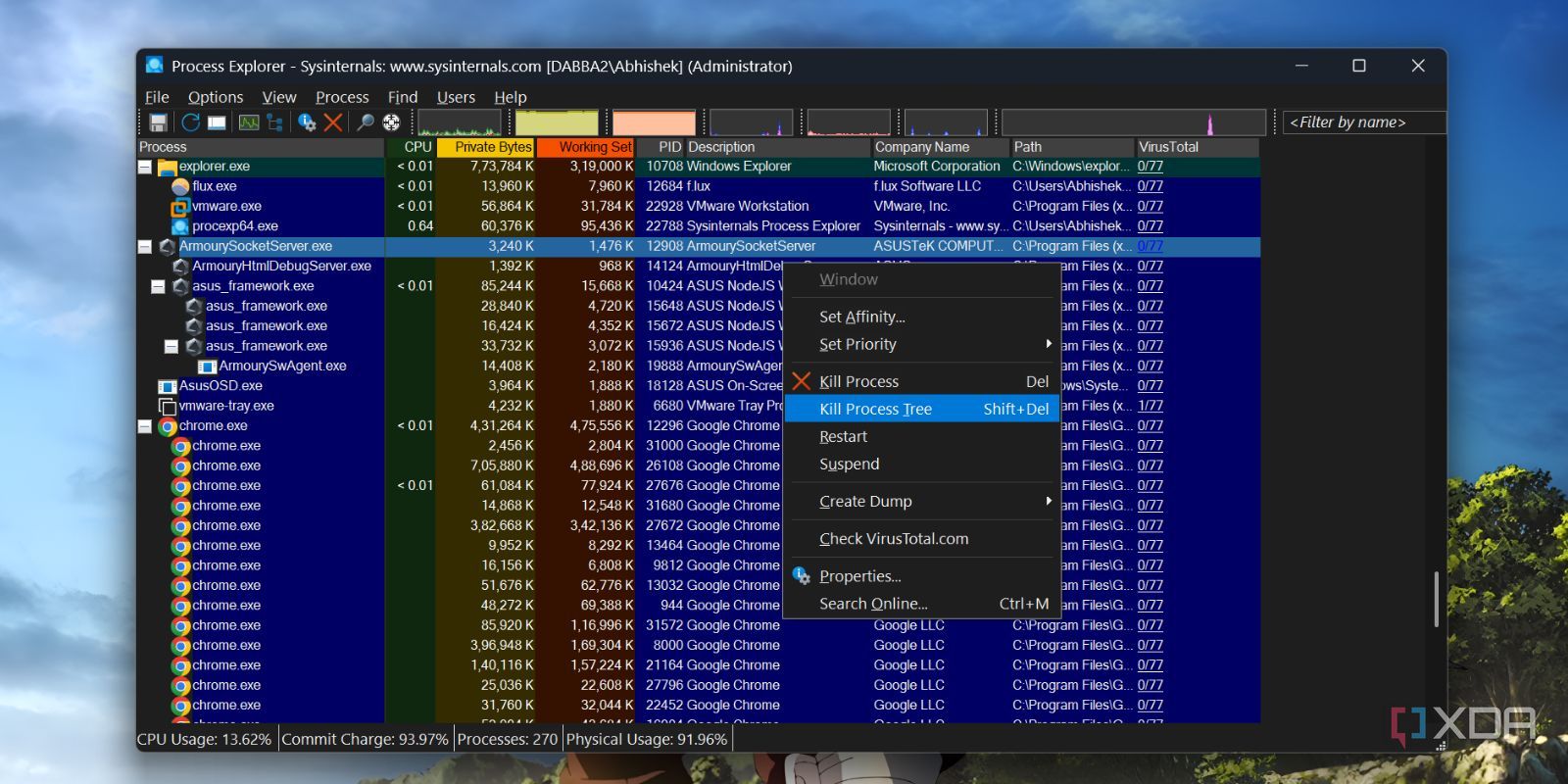Click the Show Process Tree toolbar icon
The height and width of the screenshot is (784, 1568).
(274, 122)
